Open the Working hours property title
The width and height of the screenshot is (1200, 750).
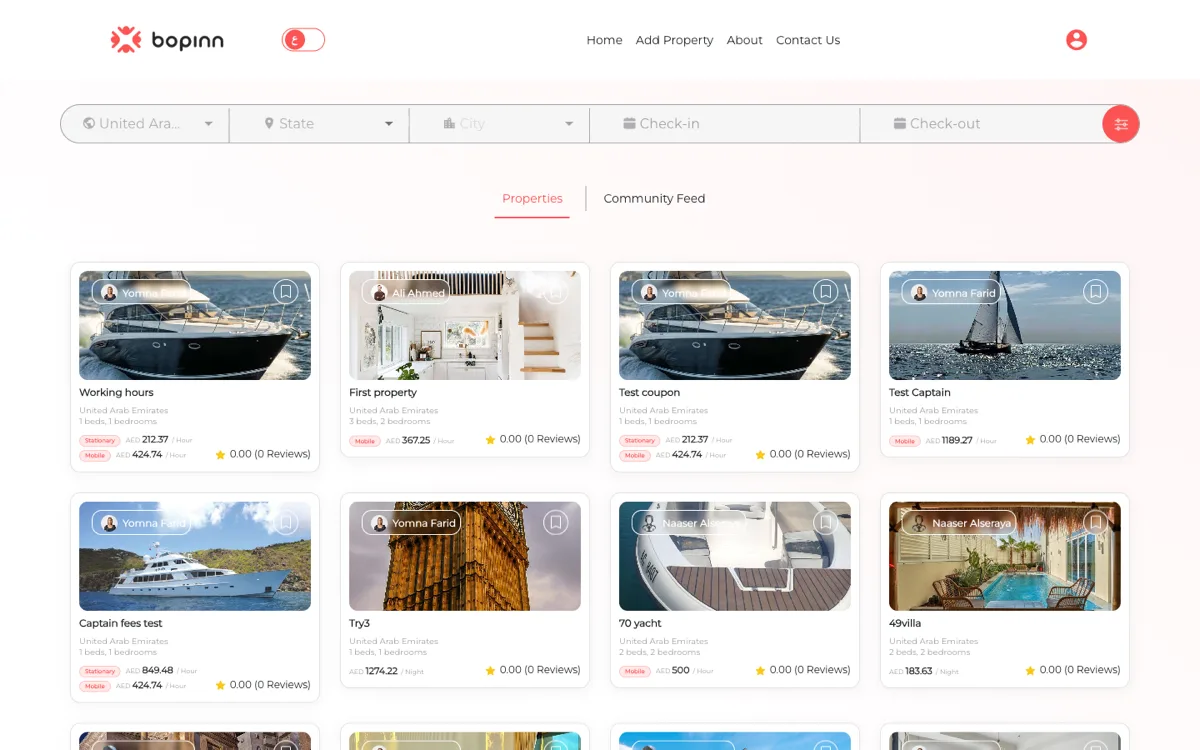pyautogui.click(x=116, y=393)
